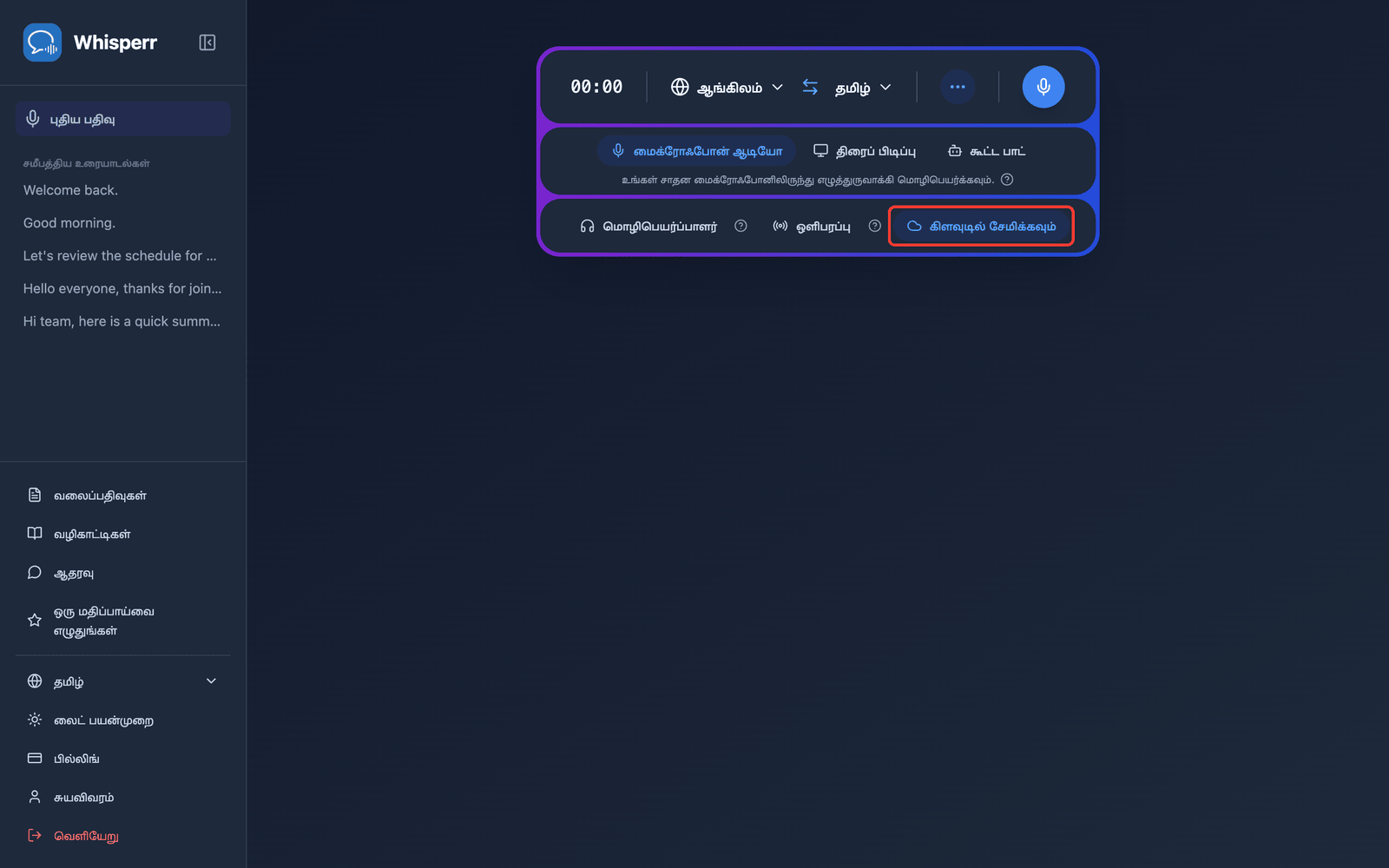Open 'Hello everyone, thanks for join' conversation

coord(122,288)
